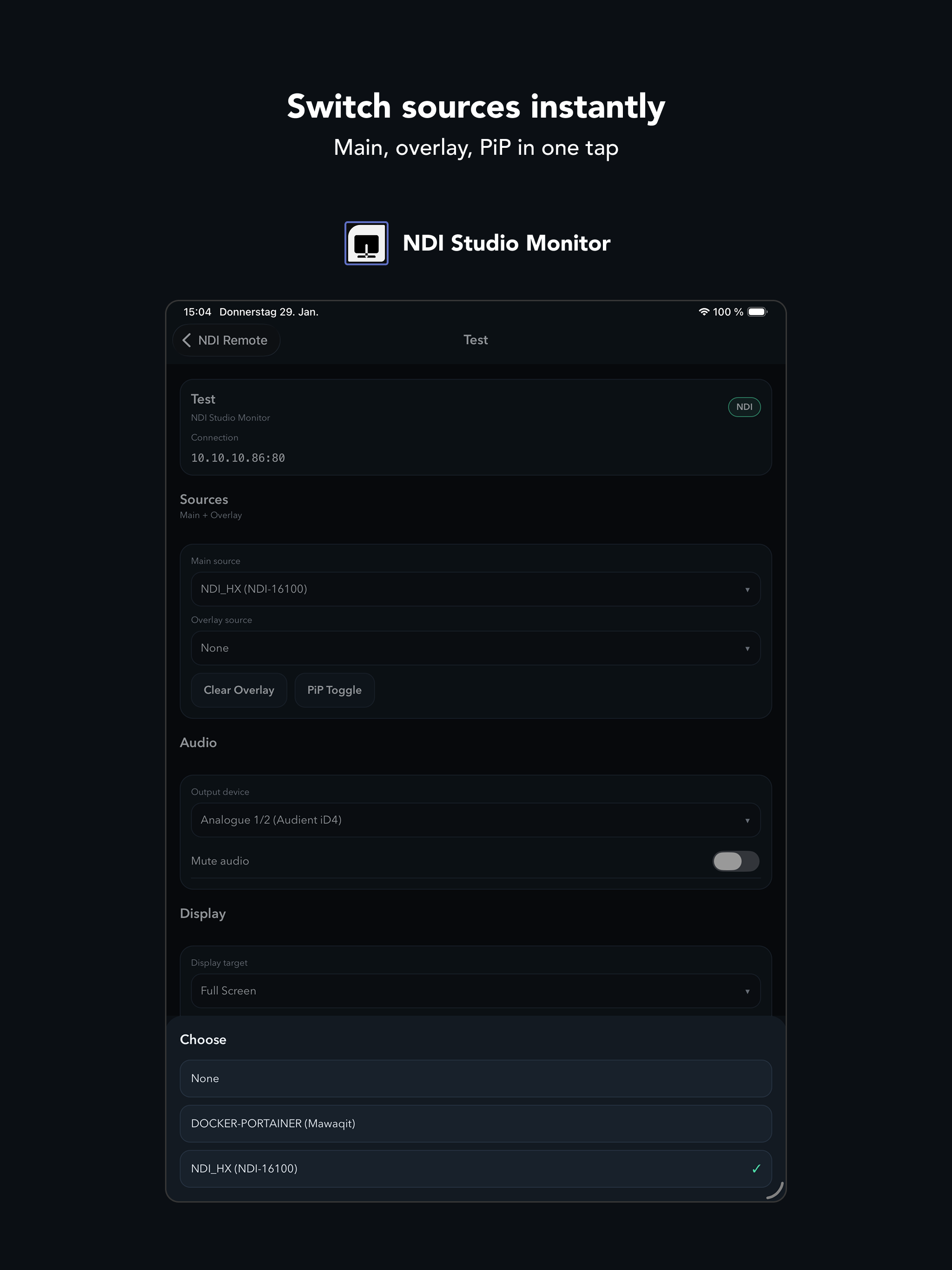Image resolution: width=952 pixels, height=1270 pixels.
Task: Choose None in the source list
Action: pos(476,1079)
